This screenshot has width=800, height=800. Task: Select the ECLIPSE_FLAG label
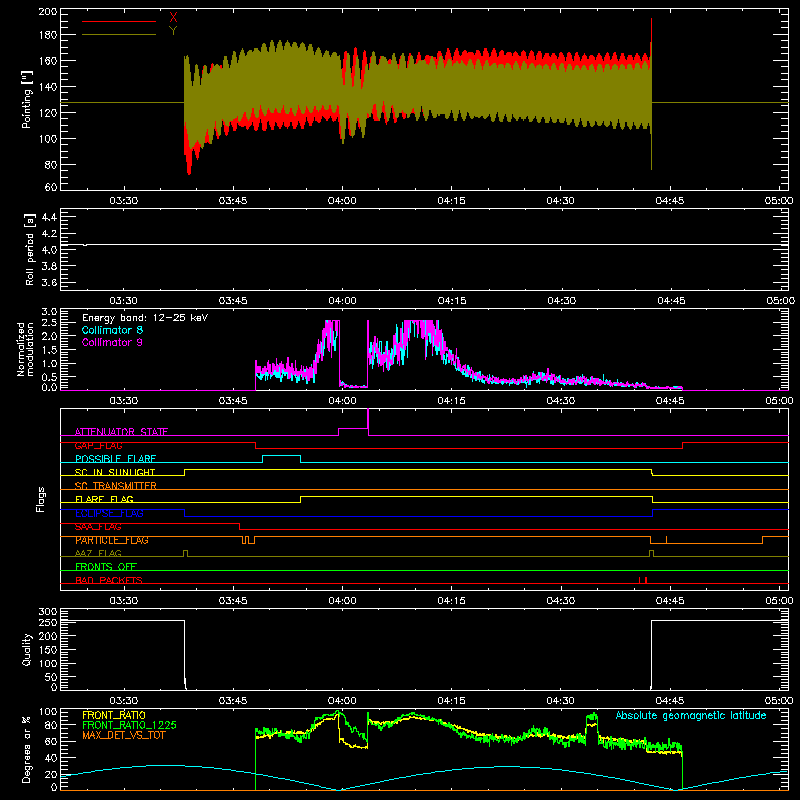[109, 513]
